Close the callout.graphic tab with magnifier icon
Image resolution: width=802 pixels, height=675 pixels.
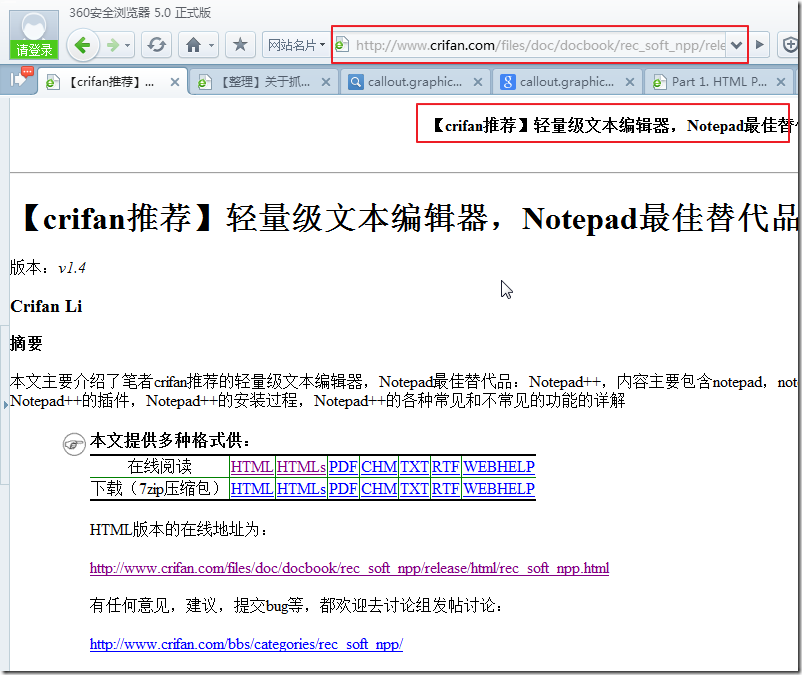coord(478,82)
